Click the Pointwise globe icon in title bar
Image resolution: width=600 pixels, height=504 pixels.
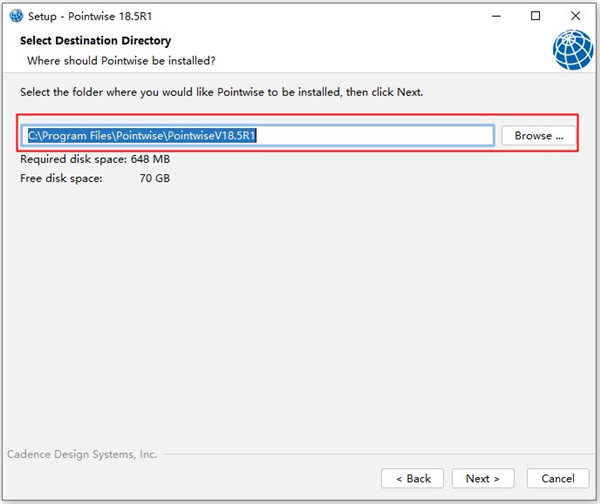click(16, 16)
